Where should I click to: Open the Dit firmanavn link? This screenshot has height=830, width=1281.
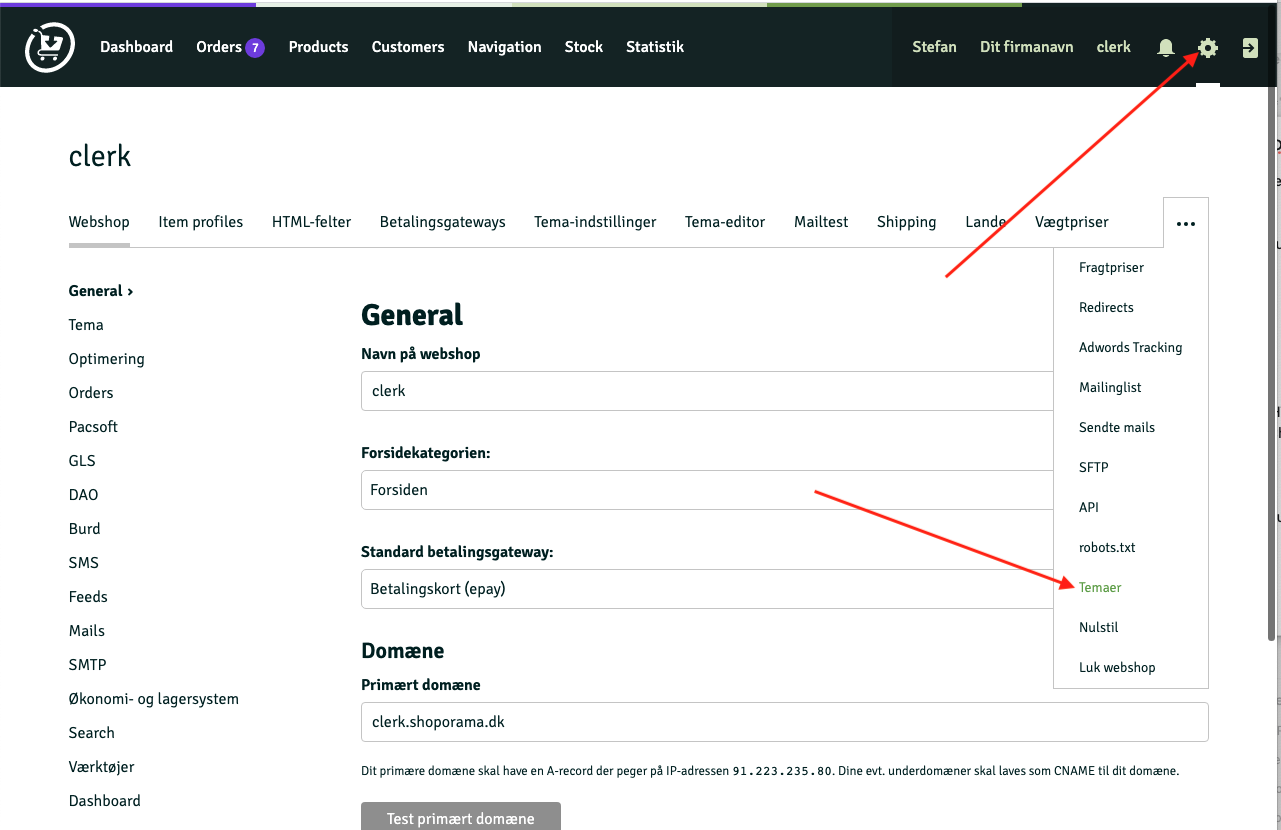(x=1026, y=46)
